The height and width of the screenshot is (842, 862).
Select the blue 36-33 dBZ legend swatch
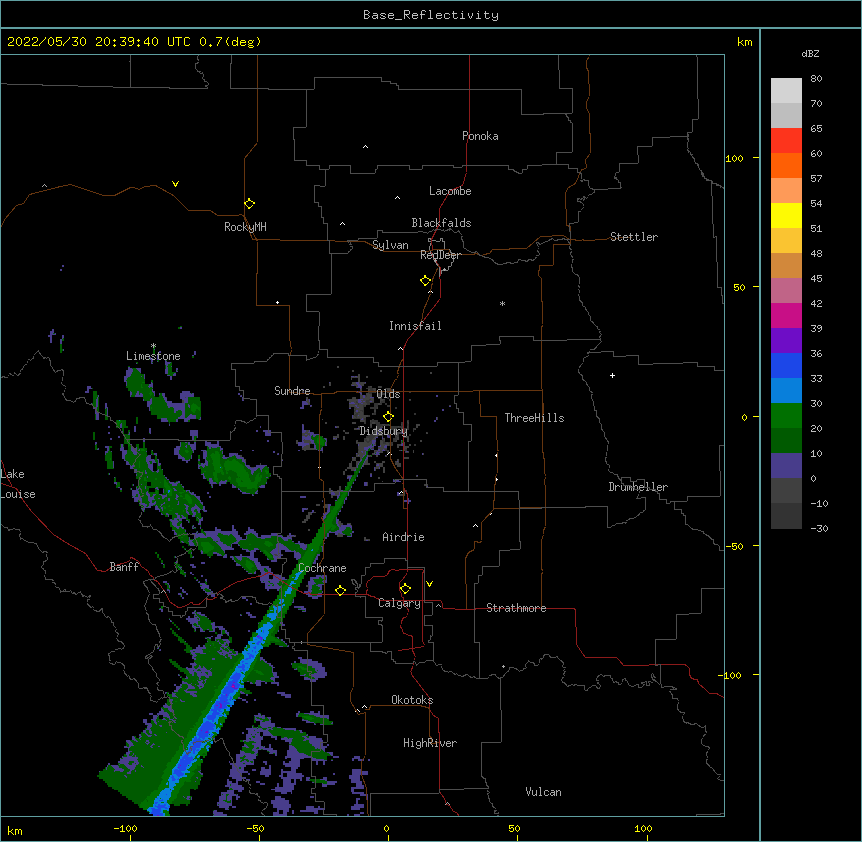click(x=786, y=365)
